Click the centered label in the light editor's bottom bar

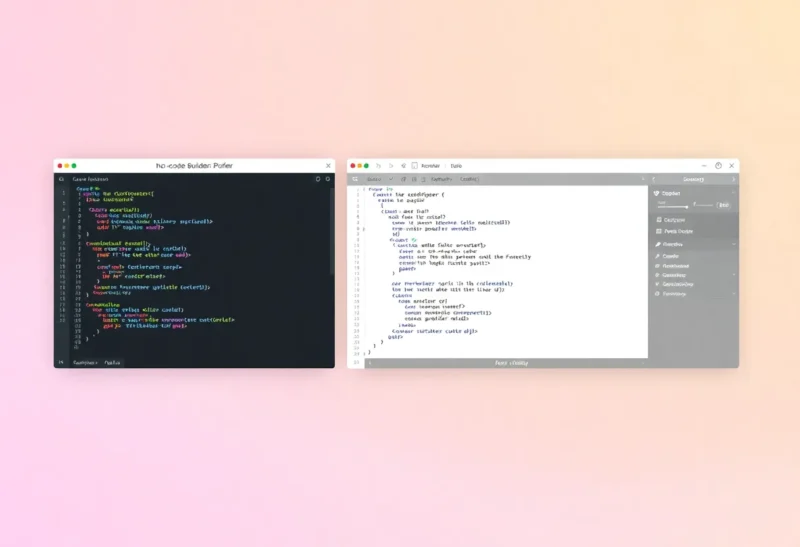(511, 363)
